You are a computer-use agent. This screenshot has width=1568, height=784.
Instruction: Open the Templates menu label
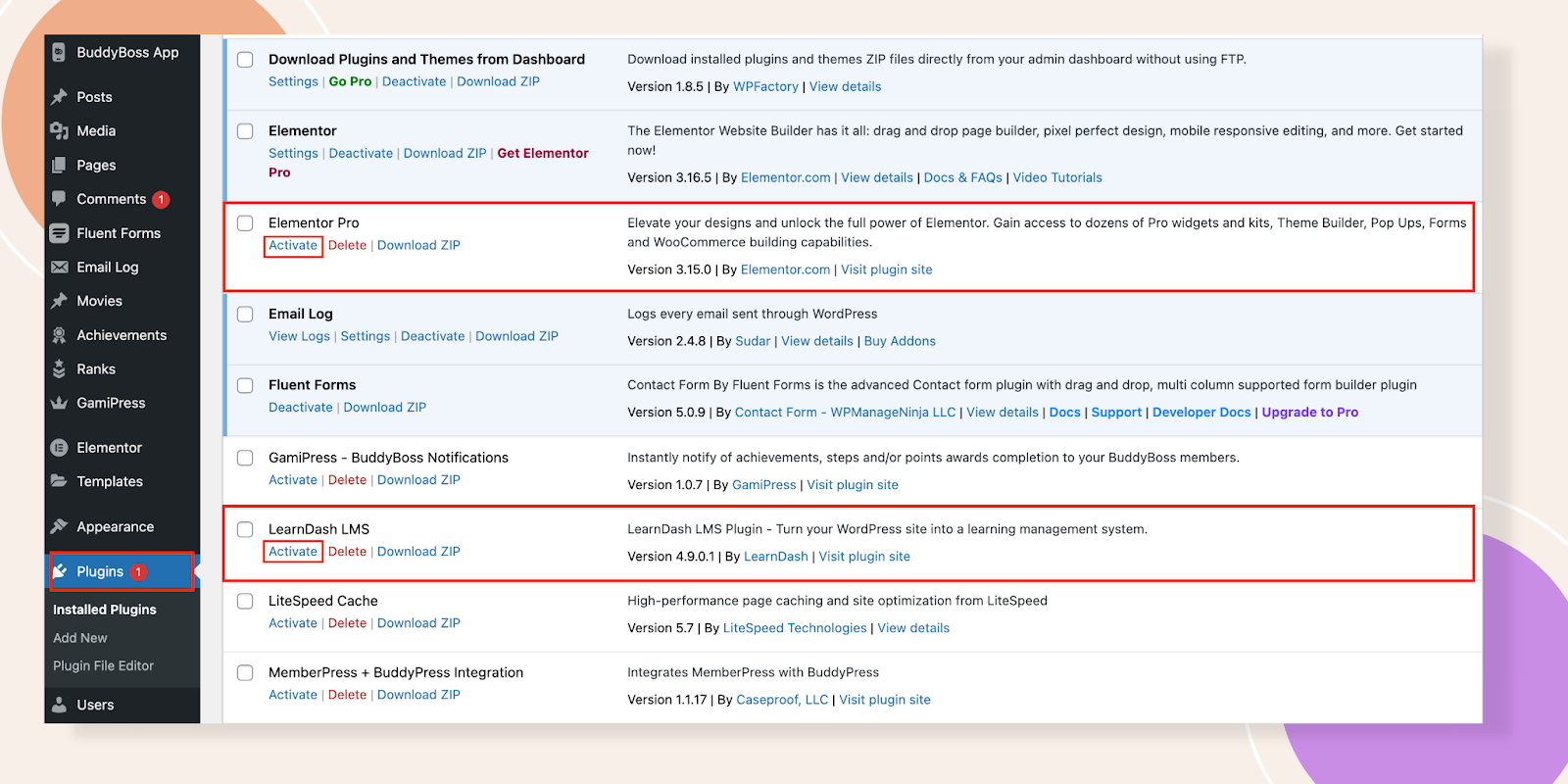[x=110, y=481]
